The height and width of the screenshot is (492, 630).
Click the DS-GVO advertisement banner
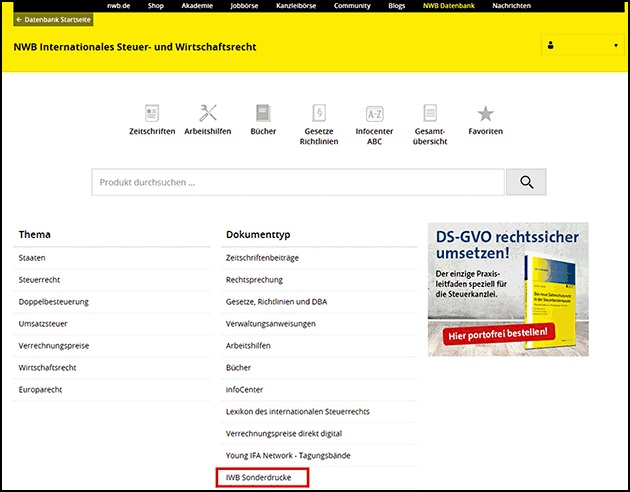pos(508,290)
